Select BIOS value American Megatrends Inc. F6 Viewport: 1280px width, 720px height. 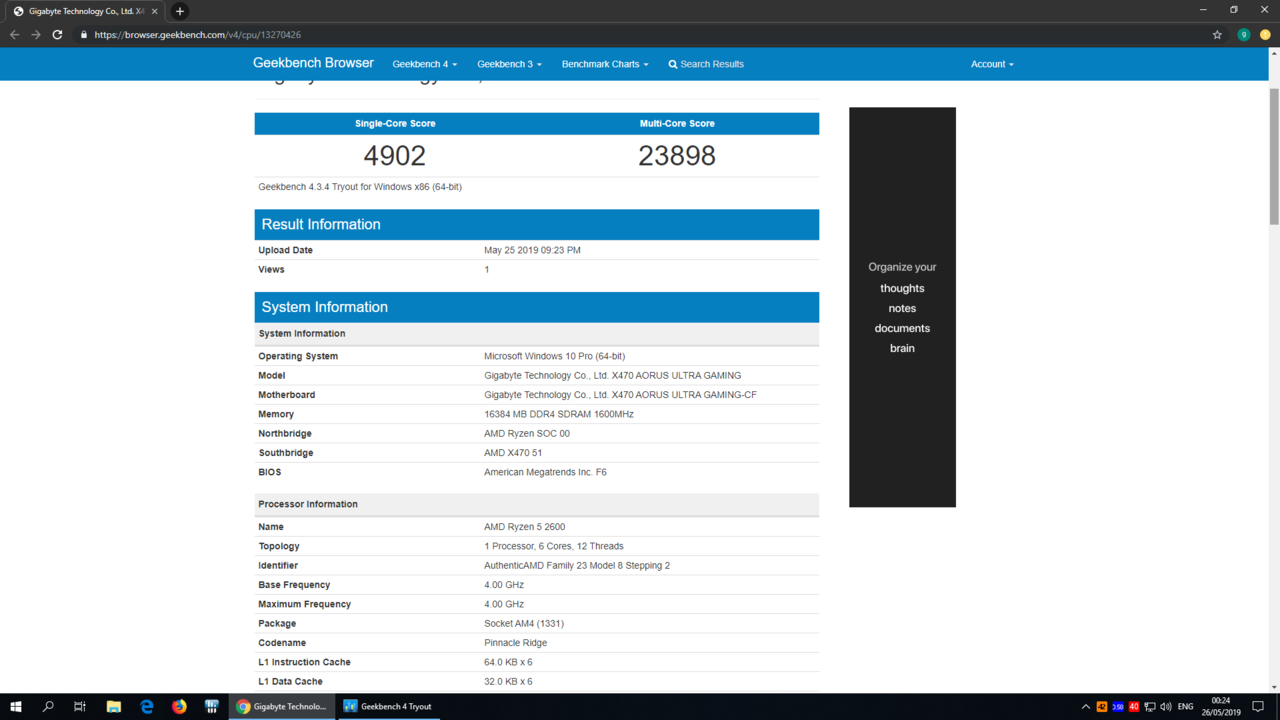coord(545,472)
